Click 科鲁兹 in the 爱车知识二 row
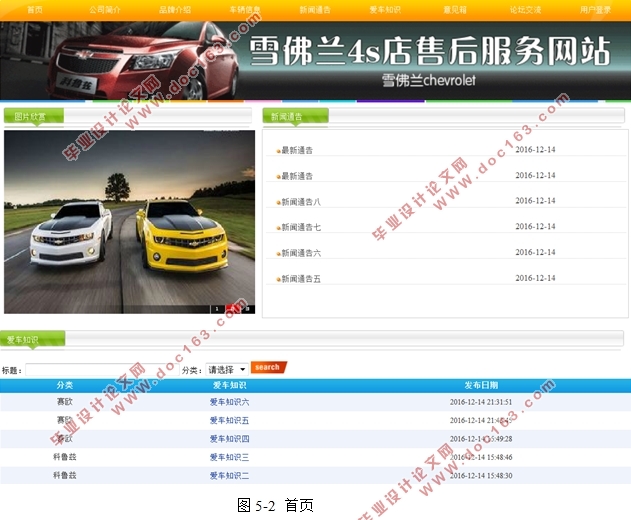The image size is (631, 520). coord(65,476)
